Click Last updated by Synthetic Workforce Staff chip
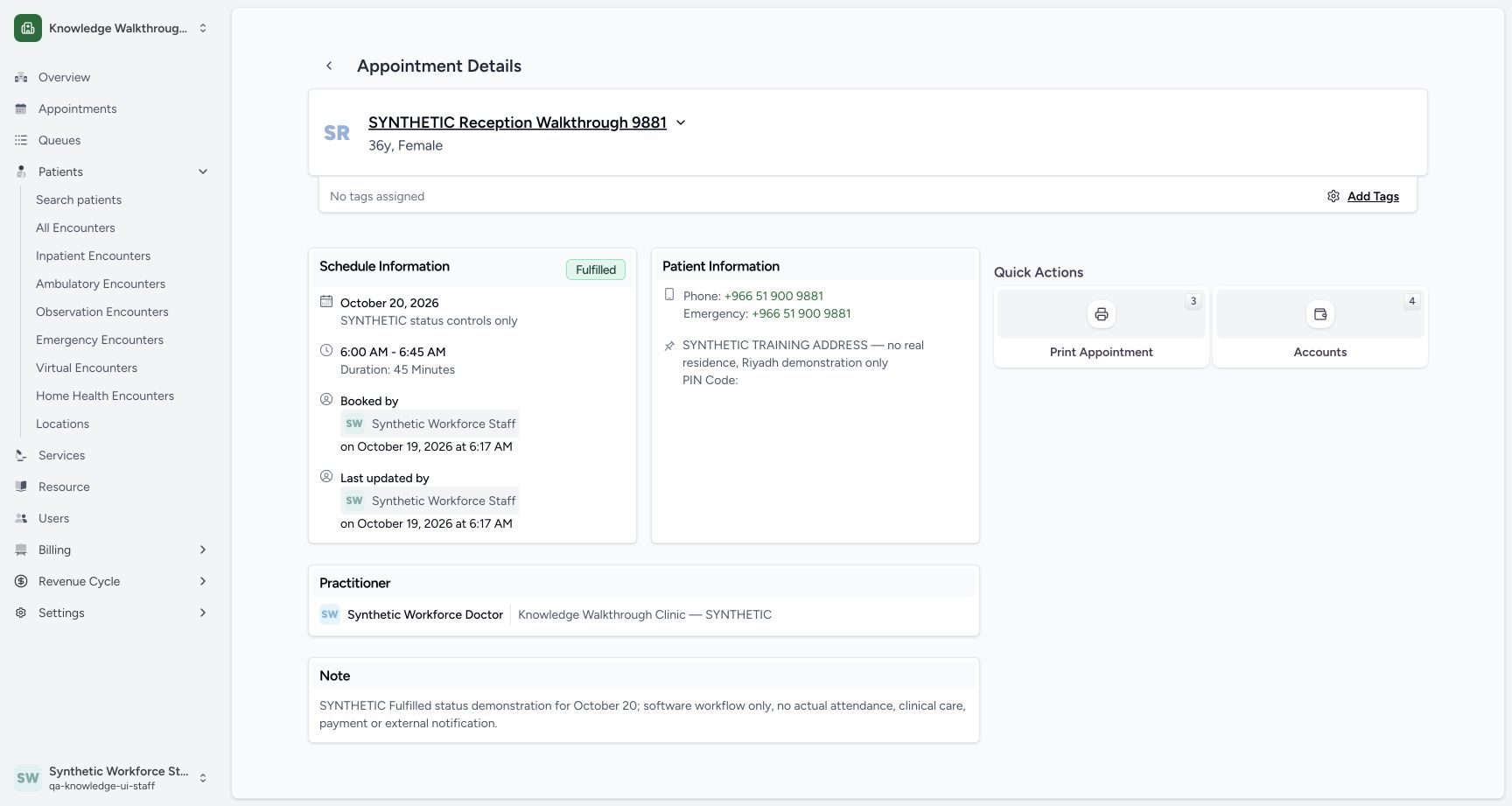This screenshot has width=1512, height=806. click(x=430, y=501)
